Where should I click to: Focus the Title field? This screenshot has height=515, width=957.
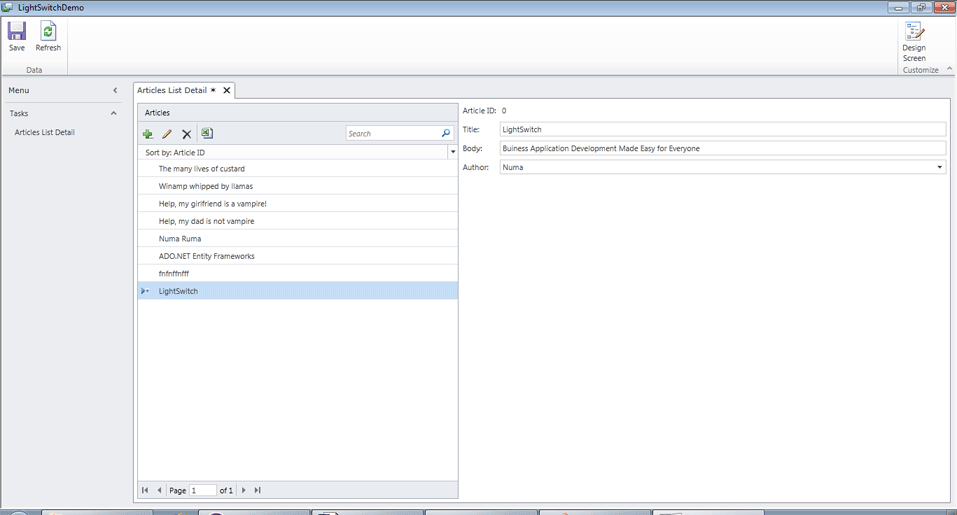[723, 129]
